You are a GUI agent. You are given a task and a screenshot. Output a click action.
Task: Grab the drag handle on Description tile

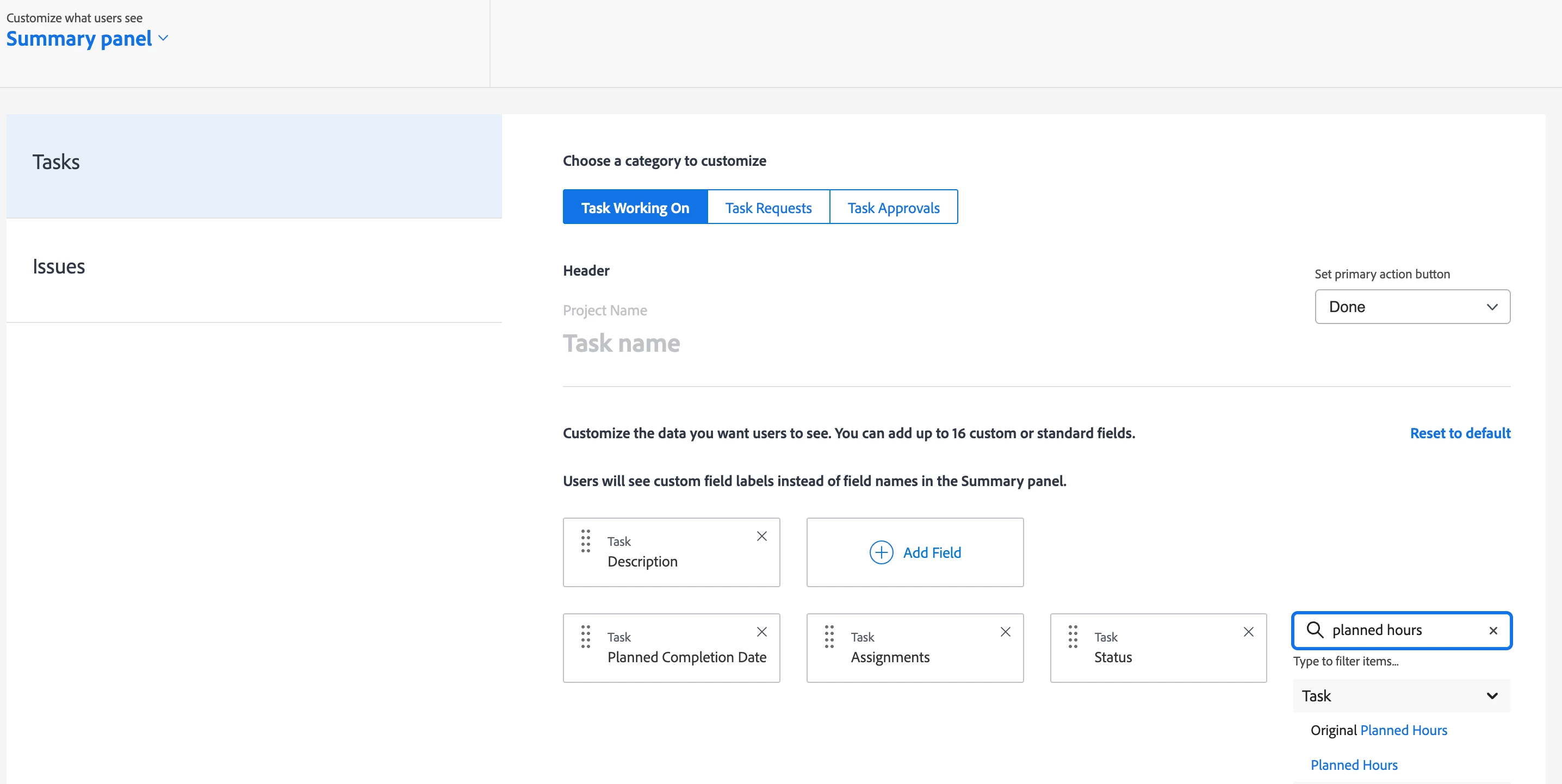tap(585, 541)
